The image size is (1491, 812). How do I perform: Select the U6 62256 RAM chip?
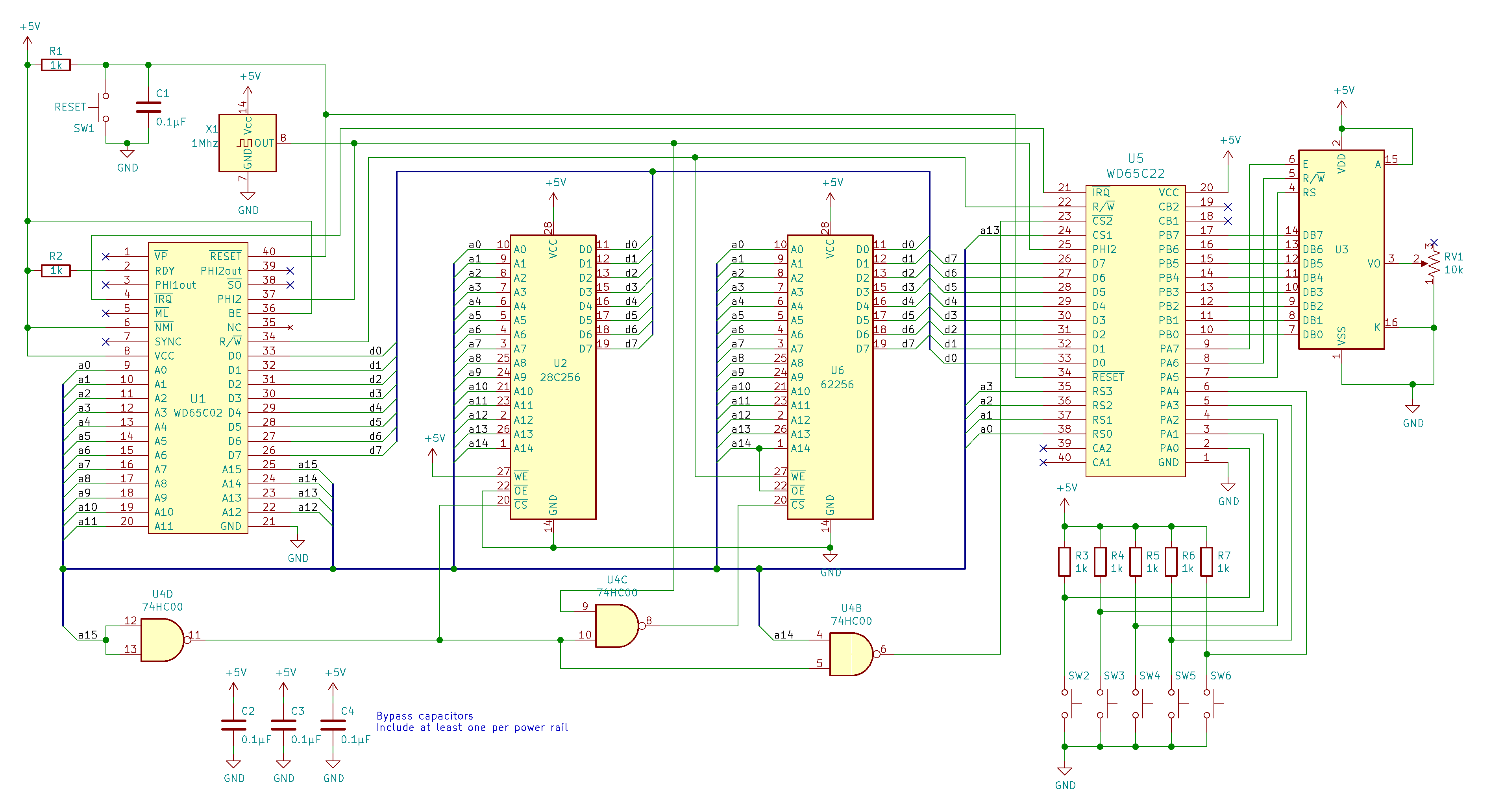(830, 377)
